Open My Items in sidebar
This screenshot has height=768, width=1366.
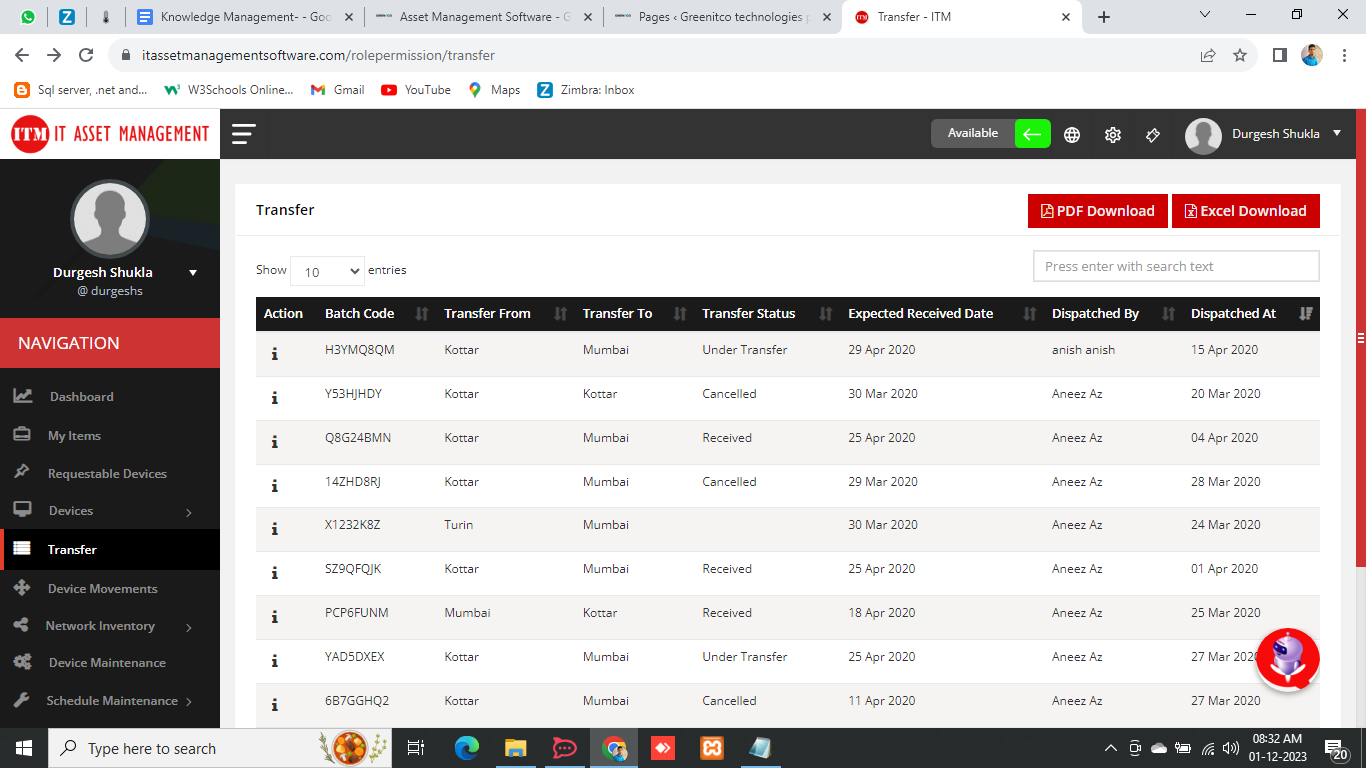tap(74, 436)
